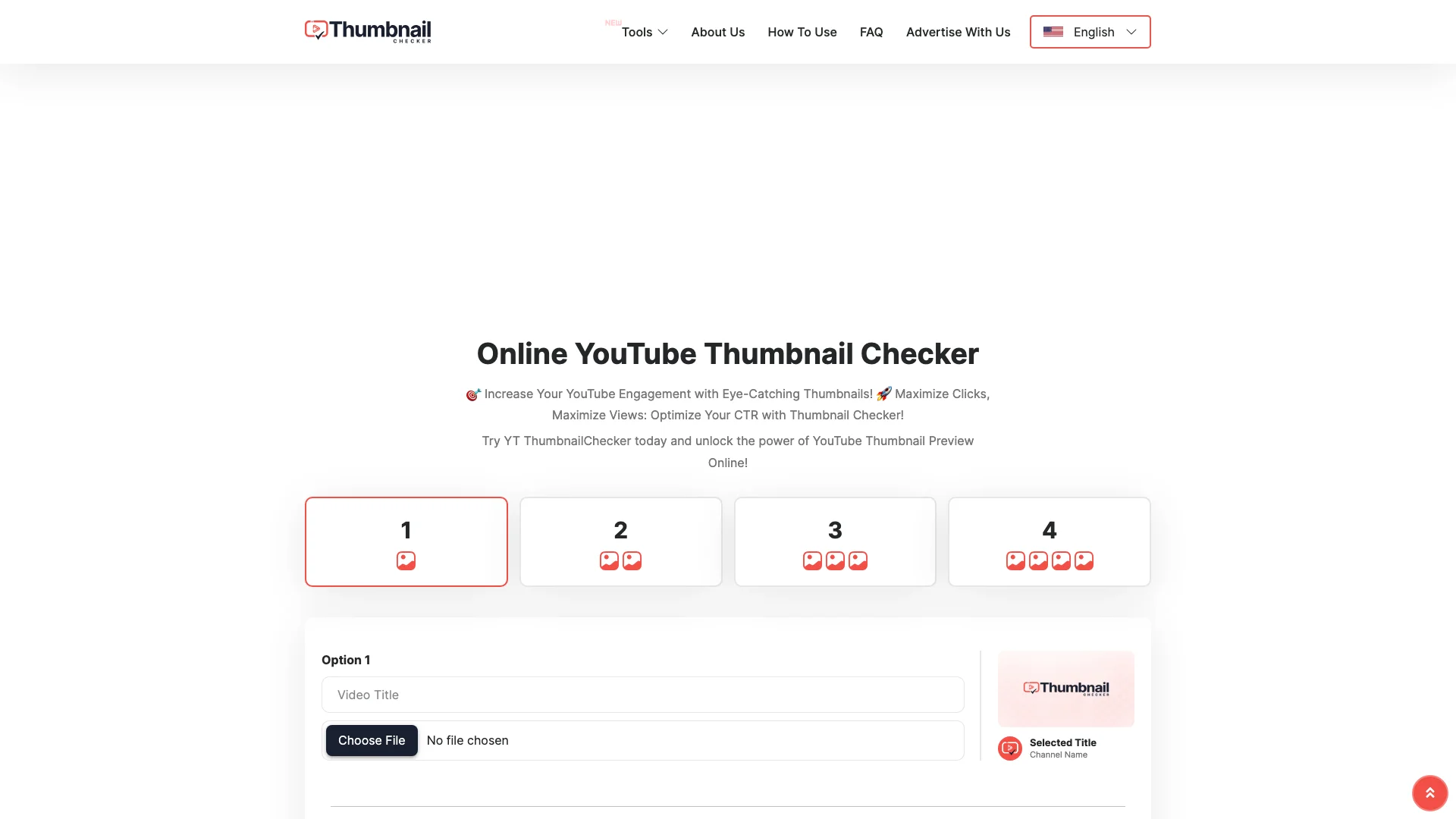Click the About Us navigation link

(717, 32)
